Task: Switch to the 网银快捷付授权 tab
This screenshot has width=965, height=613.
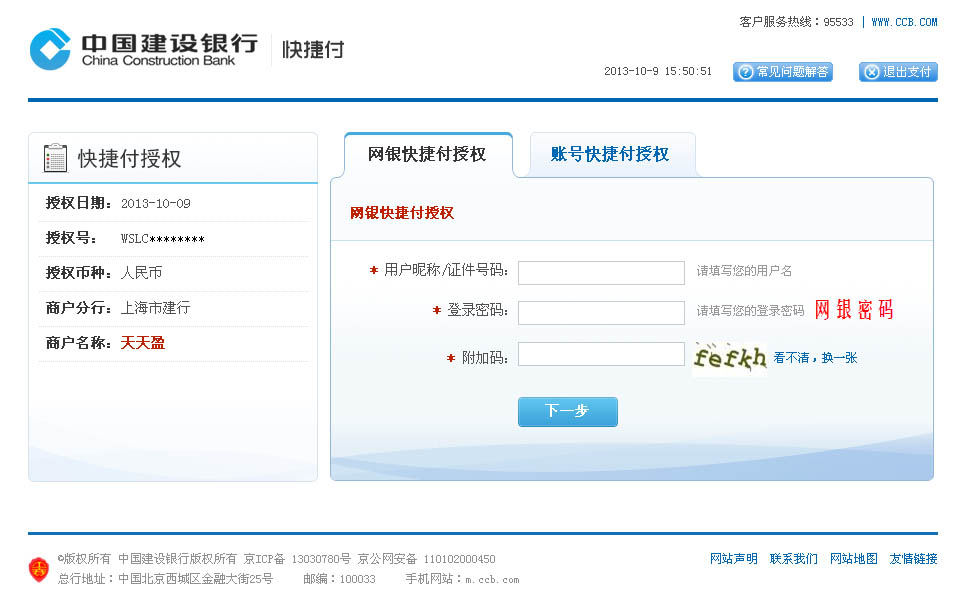Action: (428, 154)
